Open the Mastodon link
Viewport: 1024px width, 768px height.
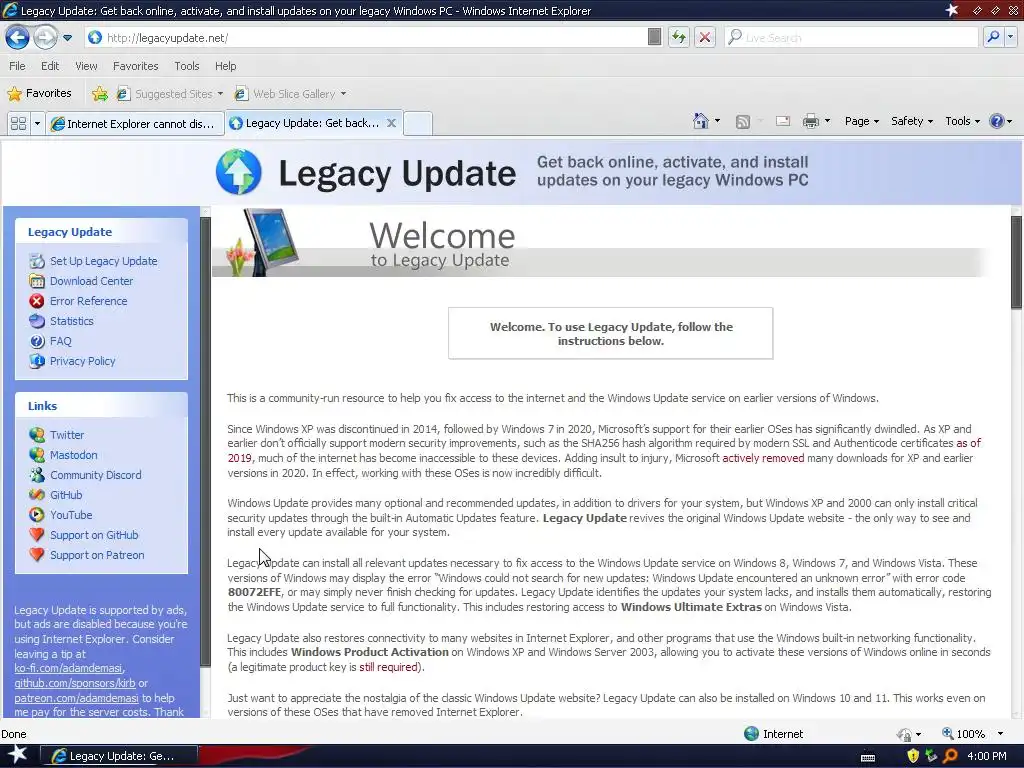click(74, 455)
